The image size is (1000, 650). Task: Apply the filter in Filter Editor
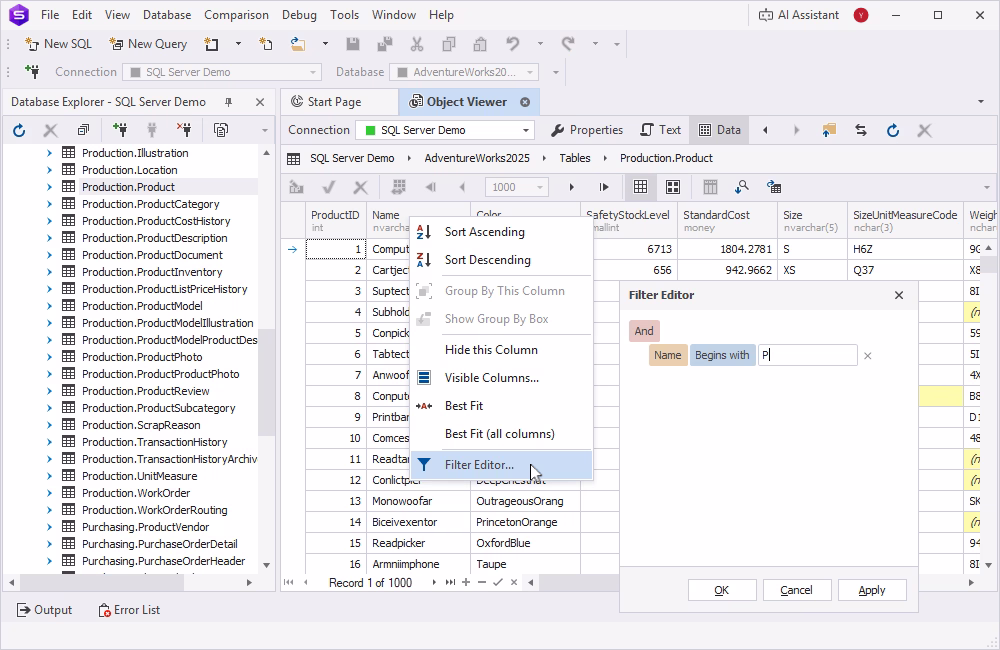tap(872, 589)
